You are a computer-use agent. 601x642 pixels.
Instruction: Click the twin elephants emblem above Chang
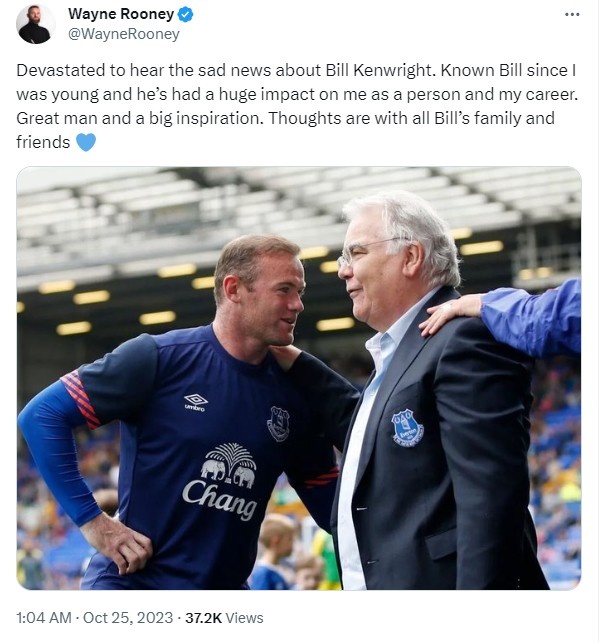point(228,466)
